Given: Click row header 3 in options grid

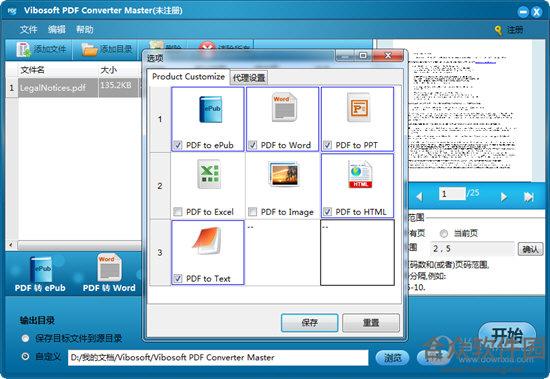Looking at the screenshot, I should click(160, 252).
